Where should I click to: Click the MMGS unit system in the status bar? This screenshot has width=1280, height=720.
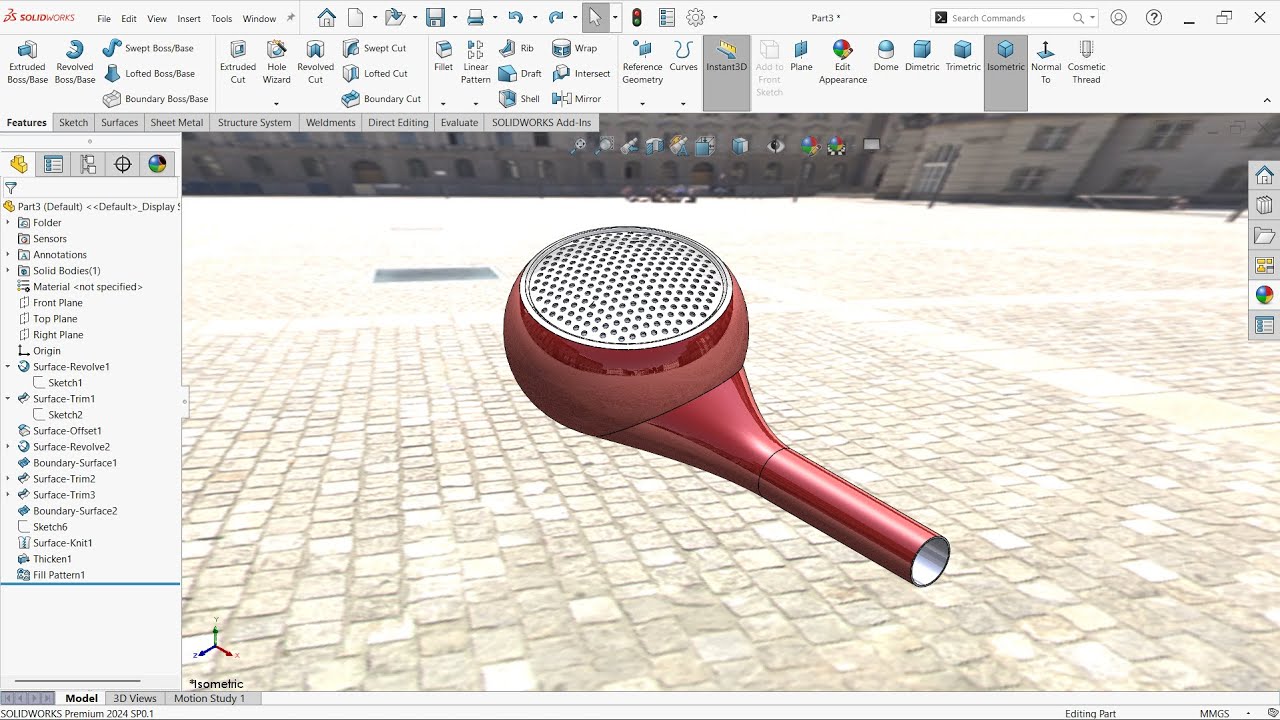[x=1214, y=713]
